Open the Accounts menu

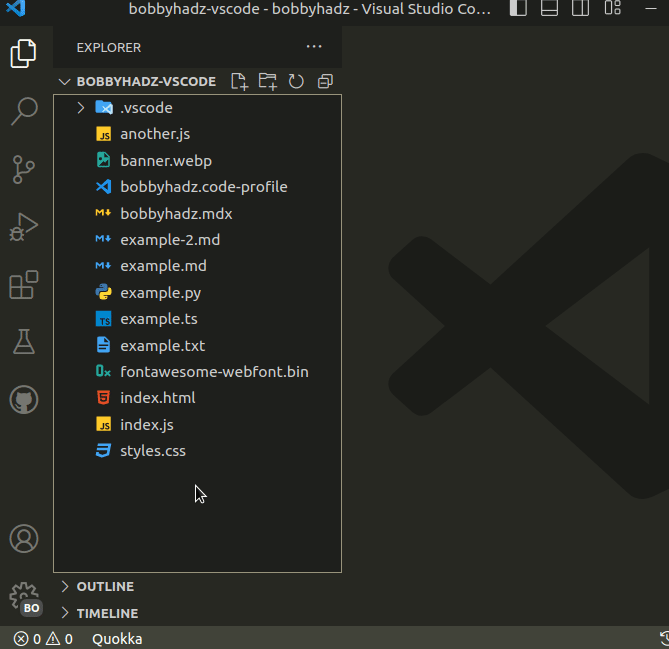(x=24, y=538)
